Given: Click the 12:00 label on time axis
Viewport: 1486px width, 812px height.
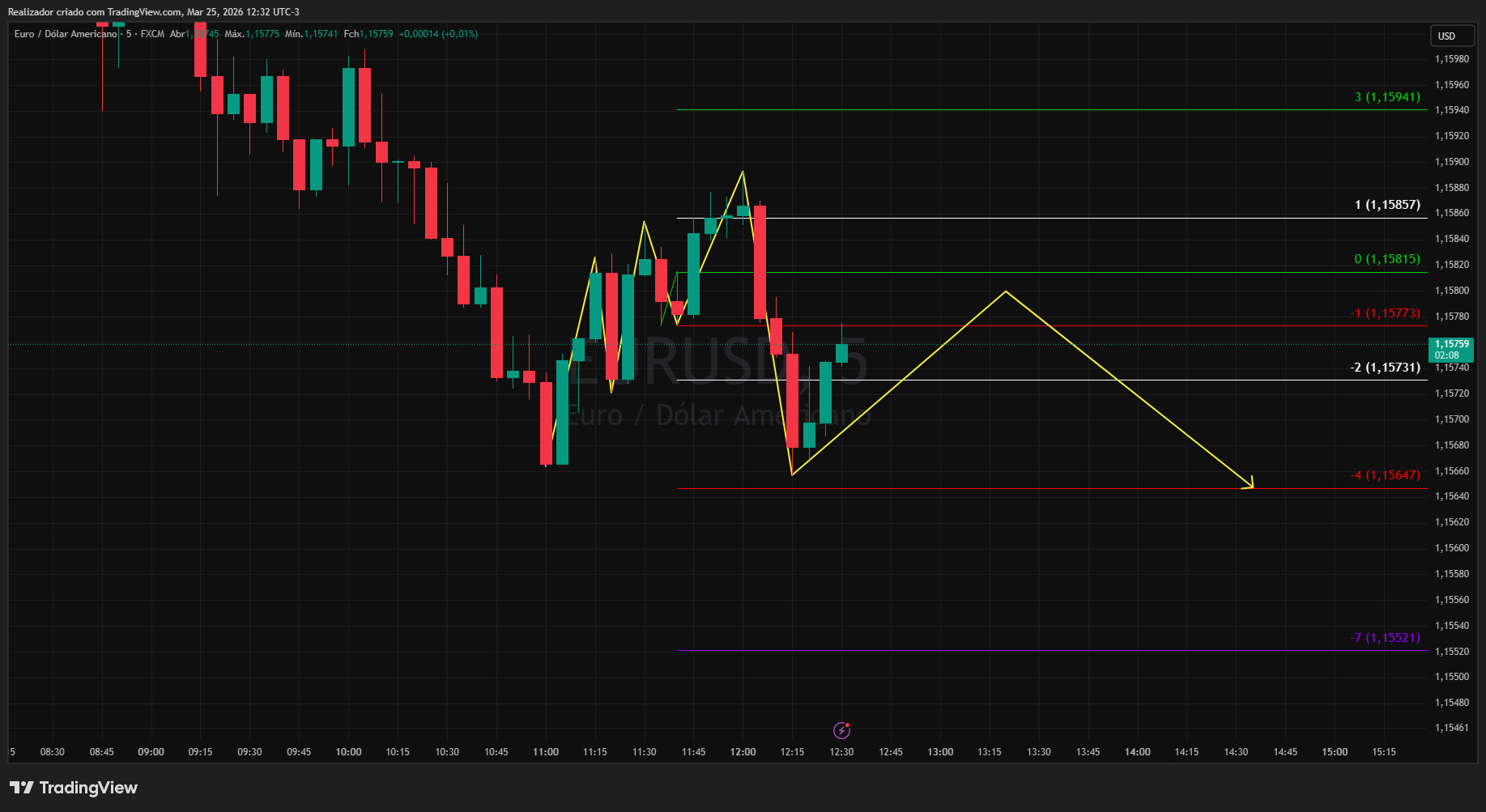Looking at the screenshot, I should click(743, 752).
